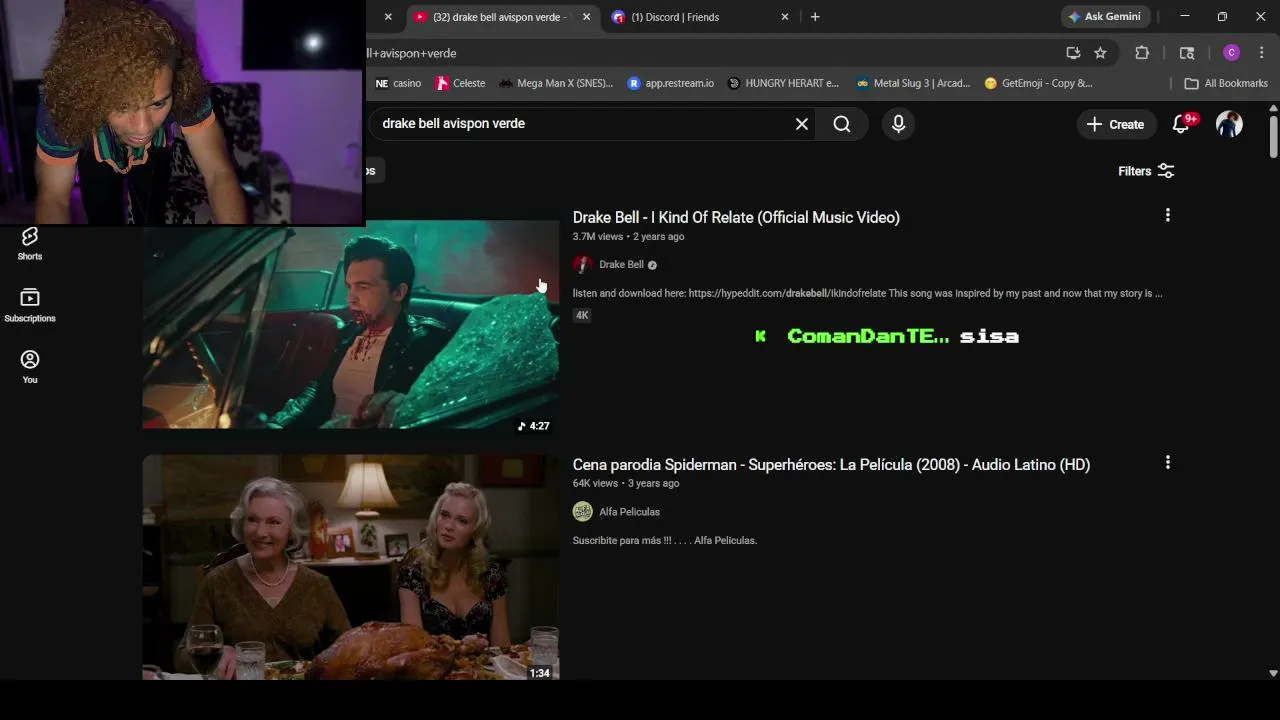
Task: Minimize the Chrome window
Action: [1185, 17]
